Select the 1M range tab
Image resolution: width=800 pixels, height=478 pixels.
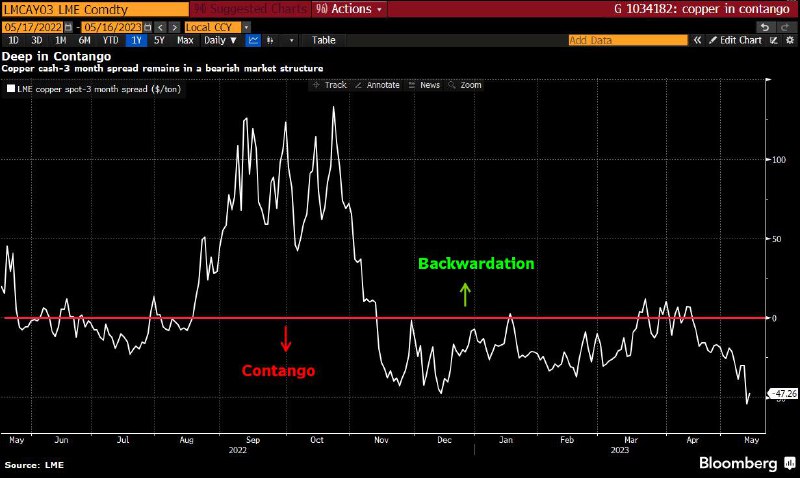point(61,40)
